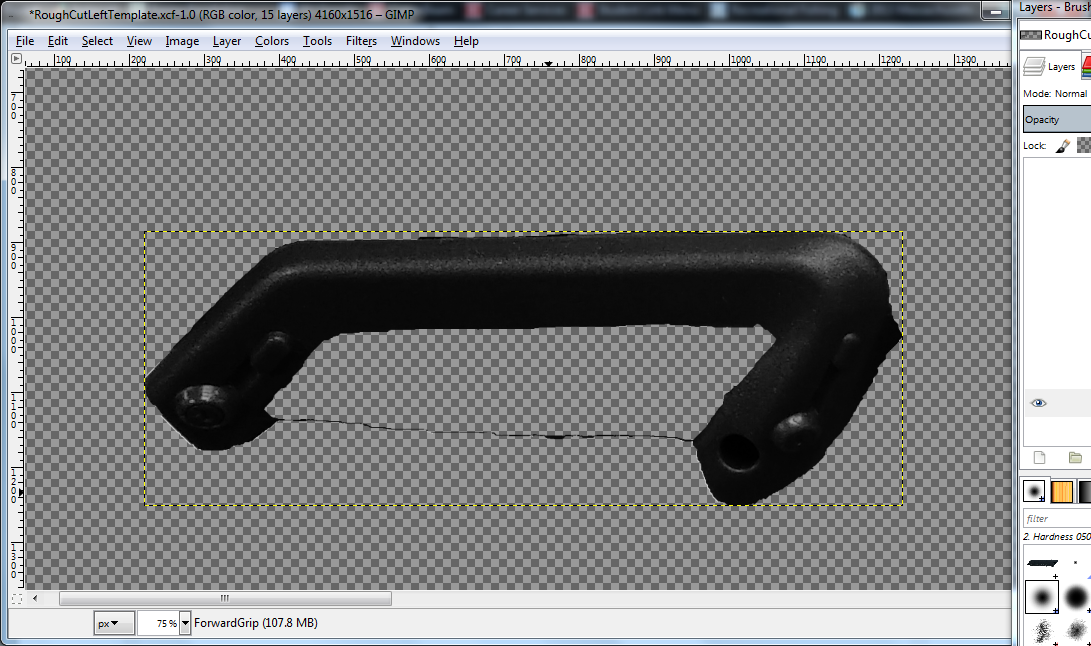The width and height of the screenshot is (1091, 646).
Task: Toggle the layer visibility eye icon
Action: tap(1038, 403)
